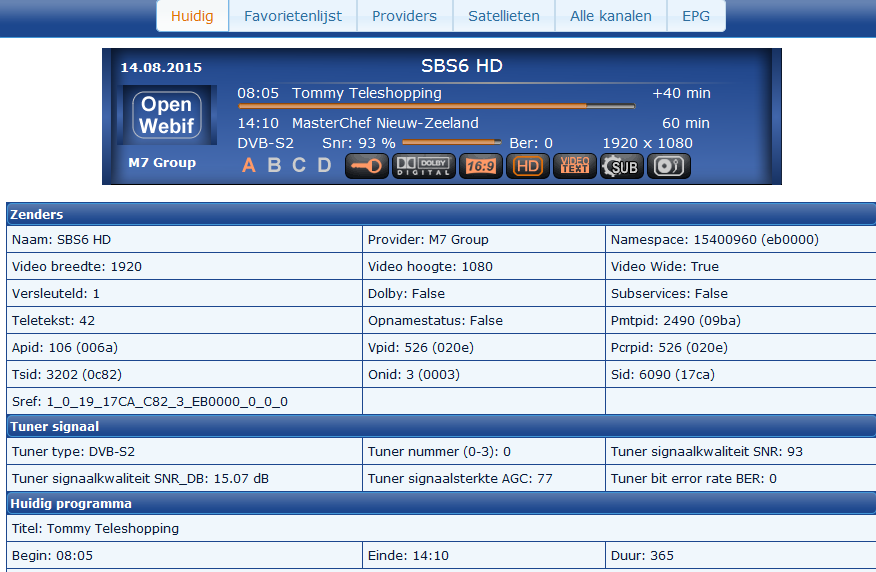This screenshot has height=572, width=876.
Task: Click the SBS6 HD channel title
Action: [462, 66]
